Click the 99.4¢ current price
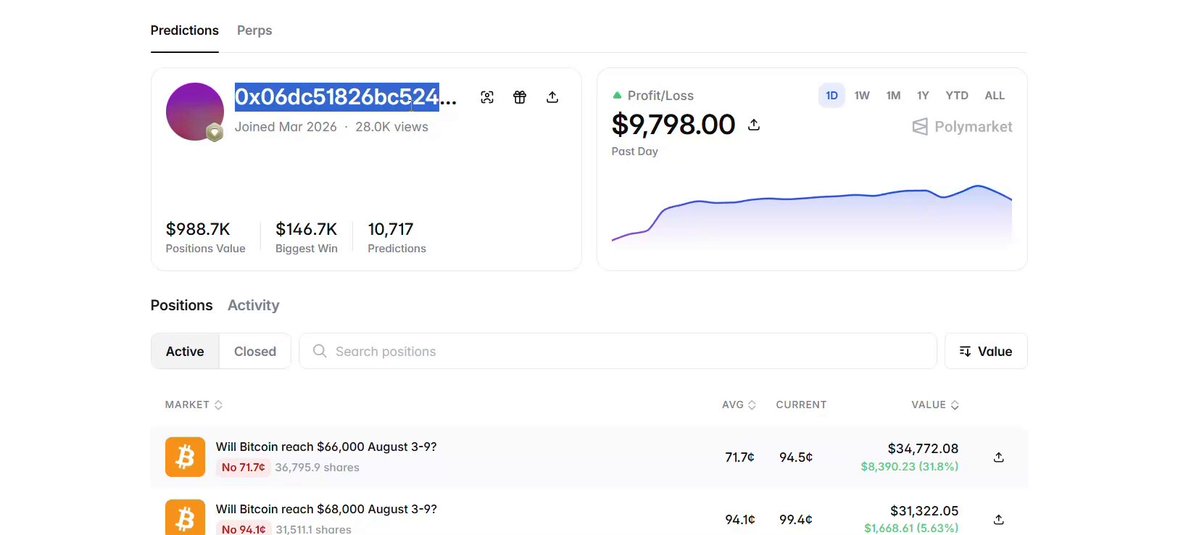 tap(796, 520)
